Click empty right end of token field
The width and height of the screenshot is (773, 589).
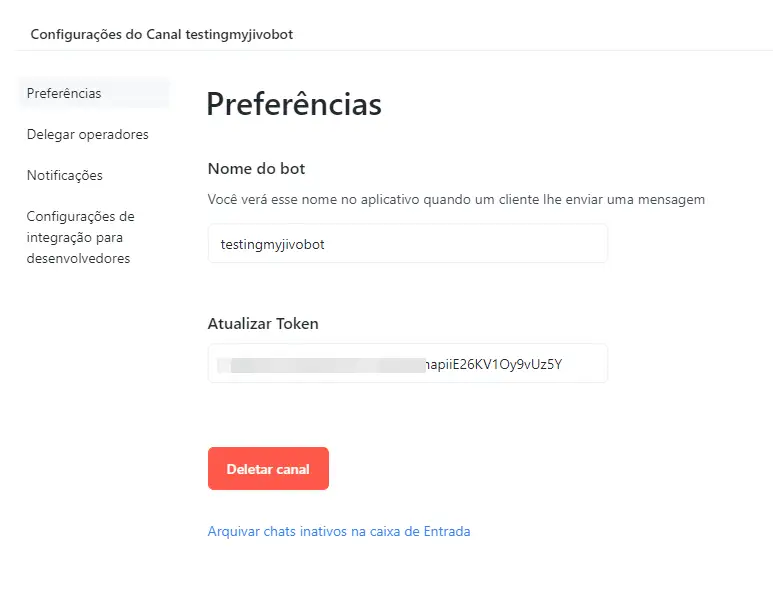click(x=590, y=363)
